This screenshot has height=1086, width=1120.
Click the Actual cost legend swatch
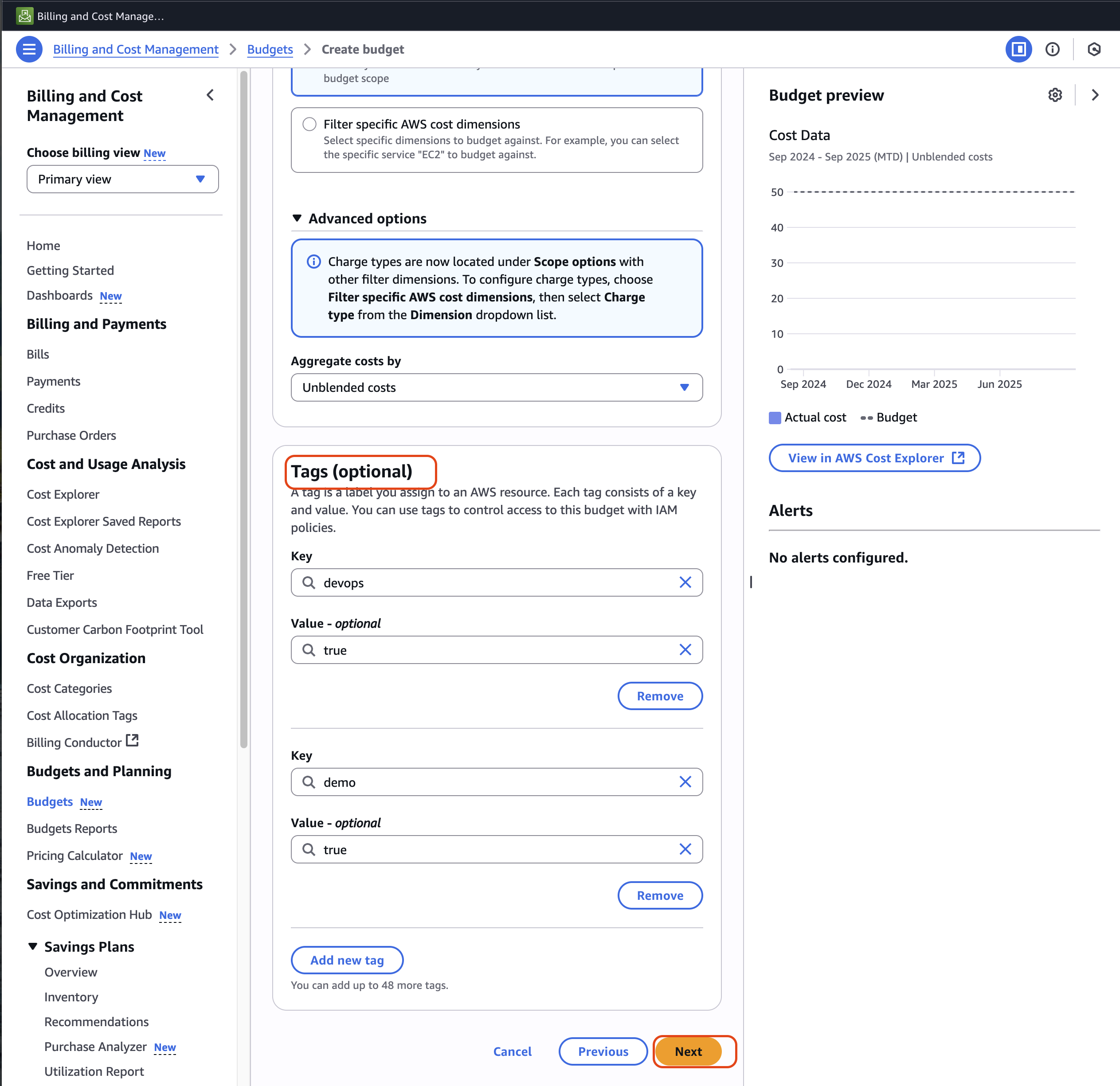pyautogui.click(x=775, y=418)
